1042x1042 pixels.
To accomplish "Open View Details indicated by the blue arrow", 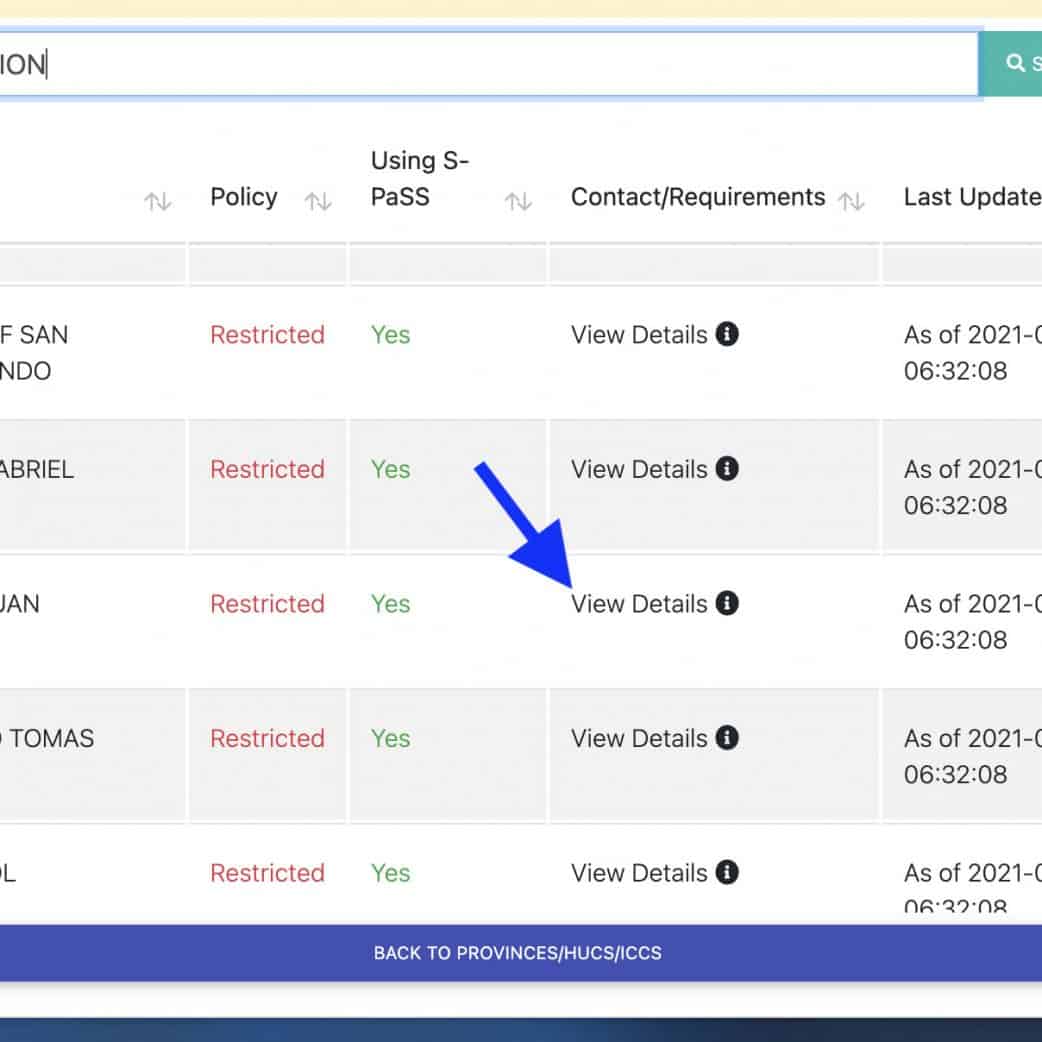I will point(639,604).
